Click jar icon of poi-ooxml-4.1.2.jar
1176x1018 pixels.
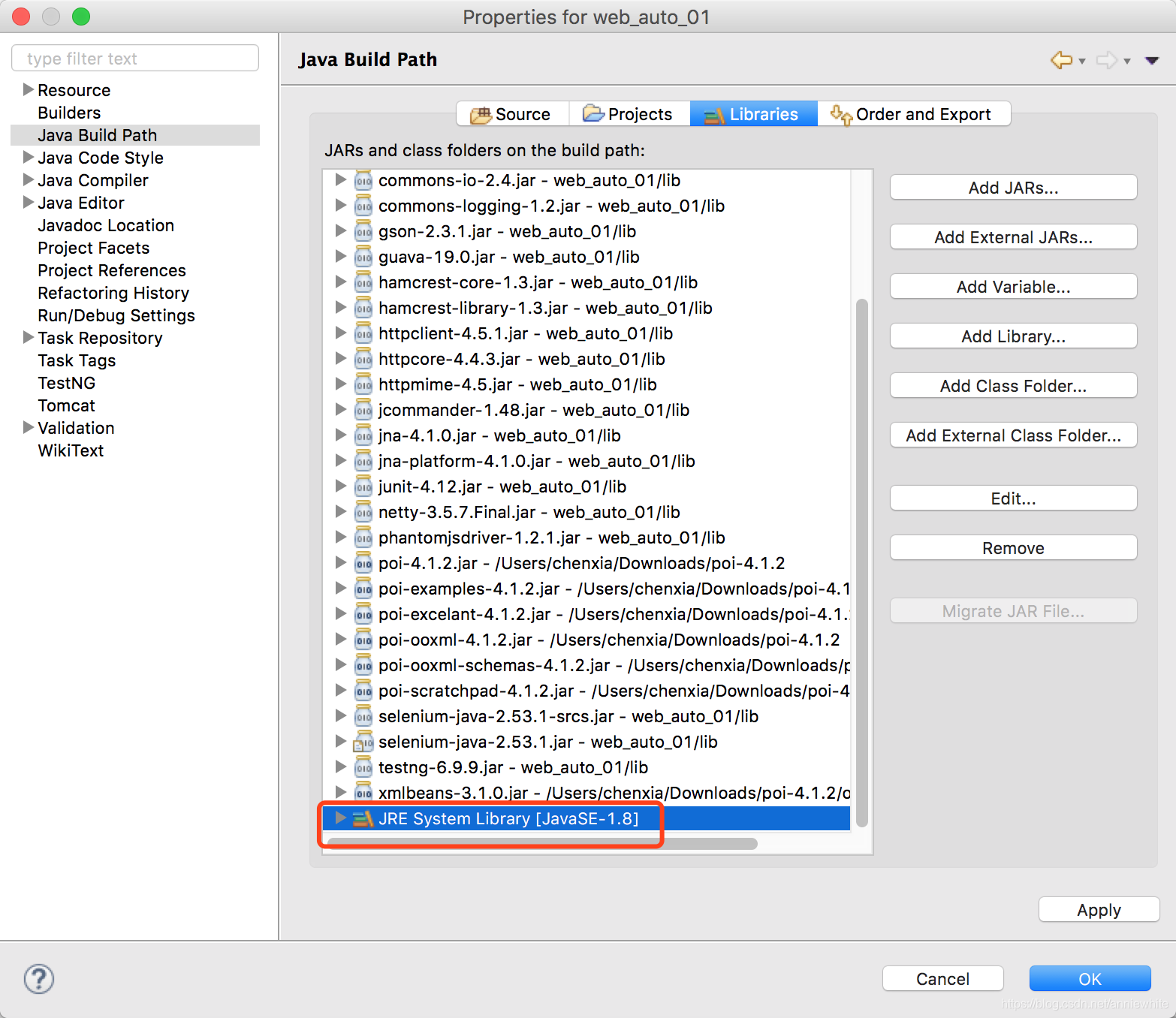(x=363, y=640)
